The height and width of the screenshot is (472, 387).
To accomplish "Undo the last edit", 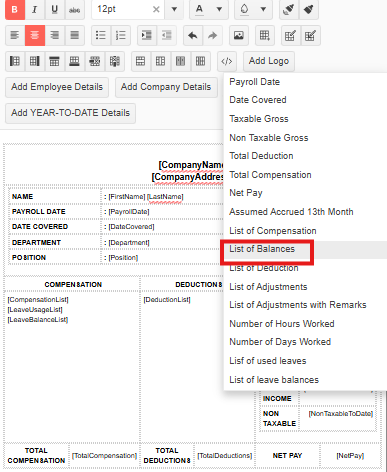I will click(x=193, y=35).
